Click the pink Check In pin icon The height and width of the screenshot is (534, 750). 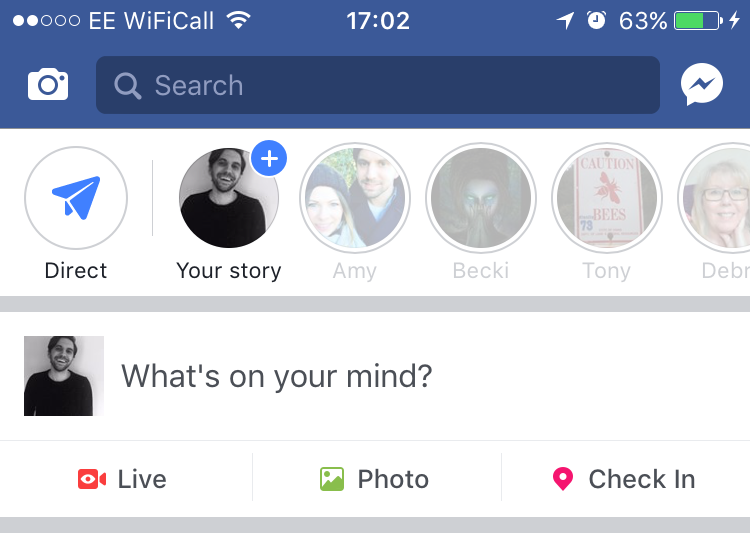[563, 479]
